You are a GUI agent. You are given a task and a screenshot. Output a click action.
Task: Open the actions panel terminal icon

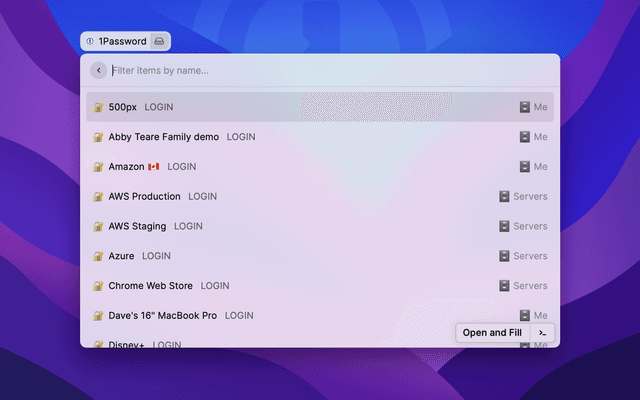click(x=542, y=333)
